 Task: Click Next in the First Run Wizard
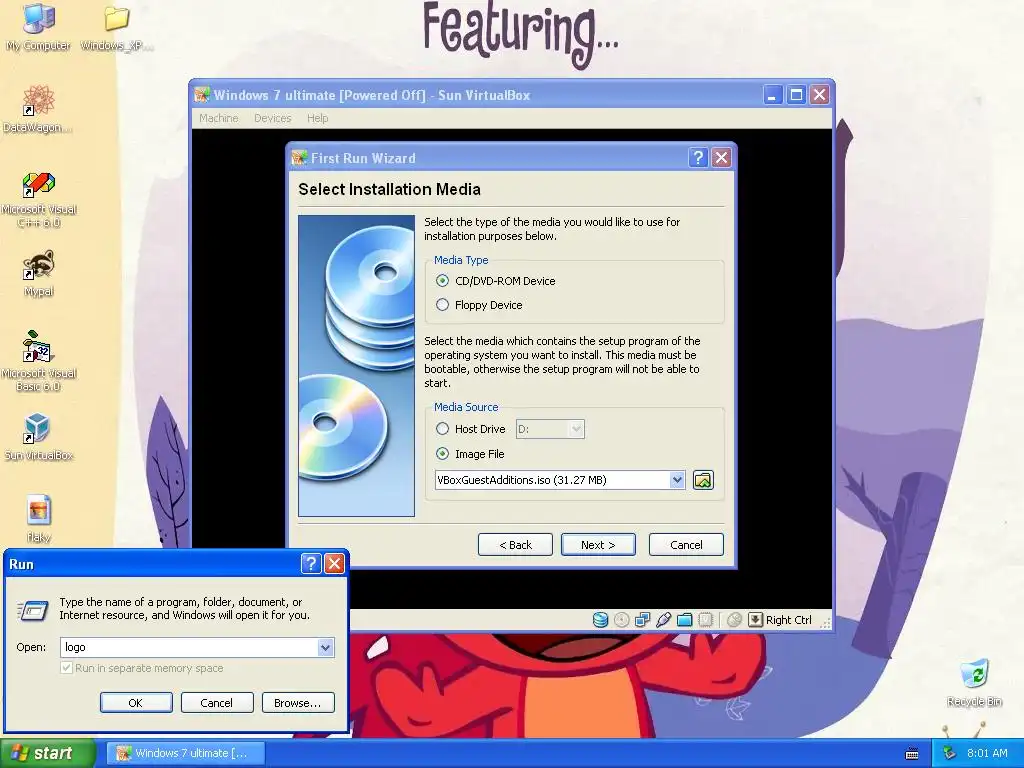coord(598,545)
